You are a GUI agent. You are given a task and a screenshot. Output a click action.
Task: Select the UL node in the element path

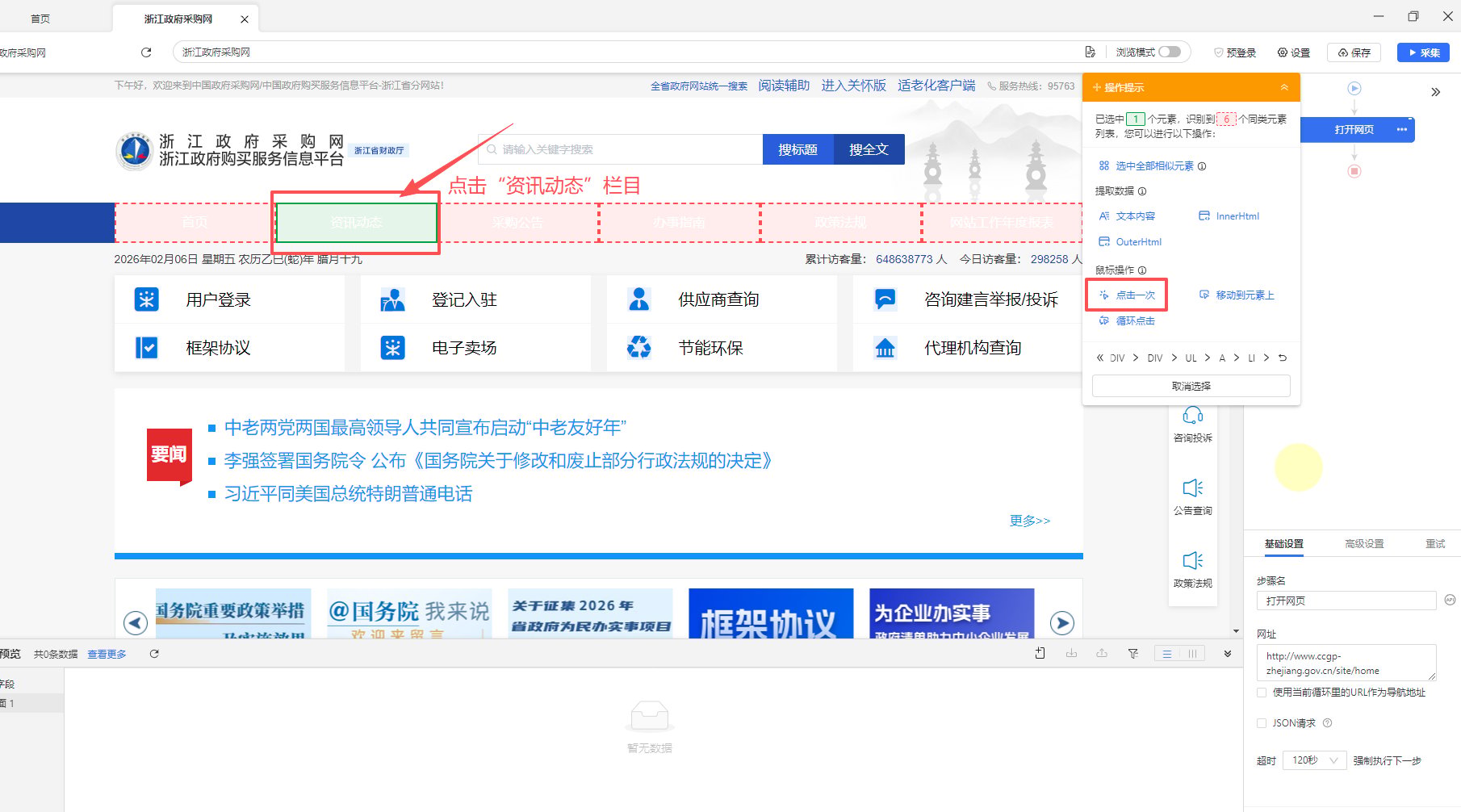click(x=1191, y=358)
